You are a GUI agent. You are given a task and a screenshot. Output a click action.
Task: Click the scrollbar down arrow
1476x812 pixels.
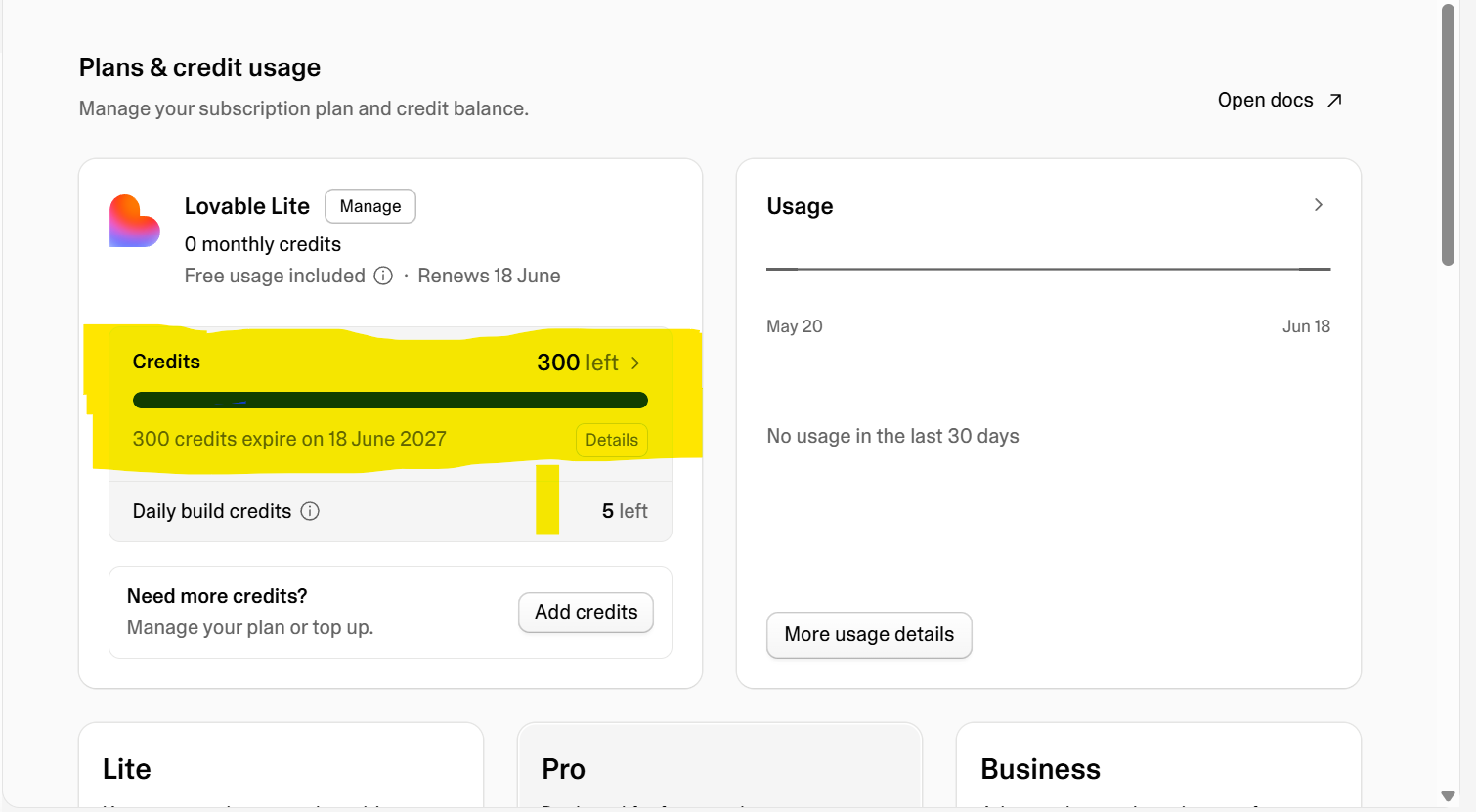(x=1449, y=796)
